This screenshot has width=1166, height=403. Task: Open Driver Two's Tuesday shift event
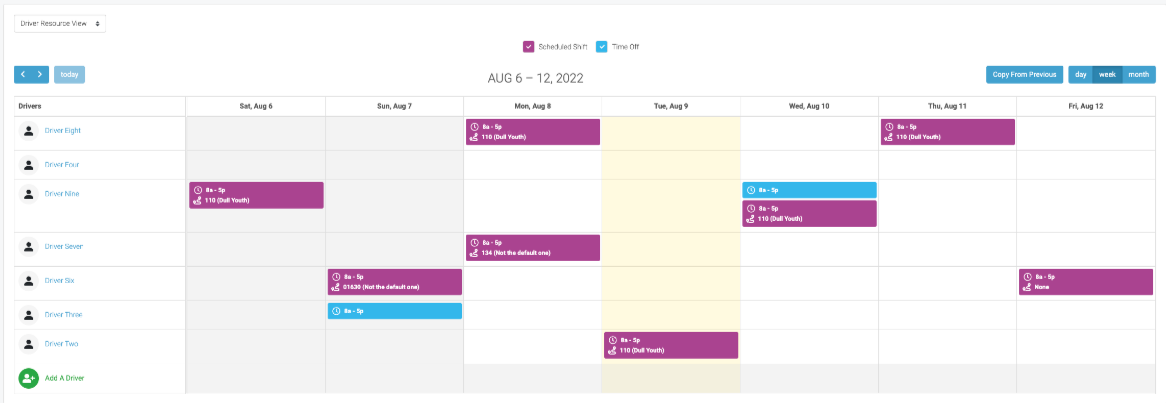click(670, 345)
